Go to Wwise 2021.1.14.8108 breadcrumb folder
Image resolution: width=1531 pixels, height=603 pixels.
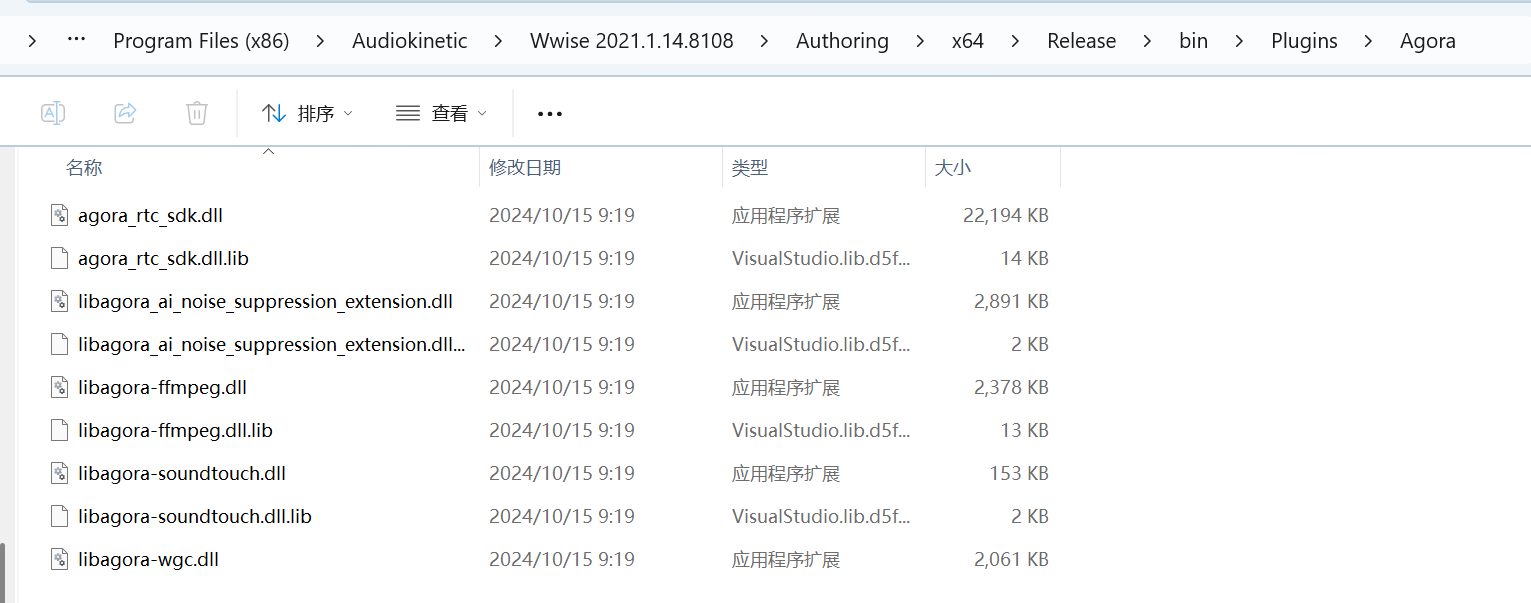click(x=631, y=41)
